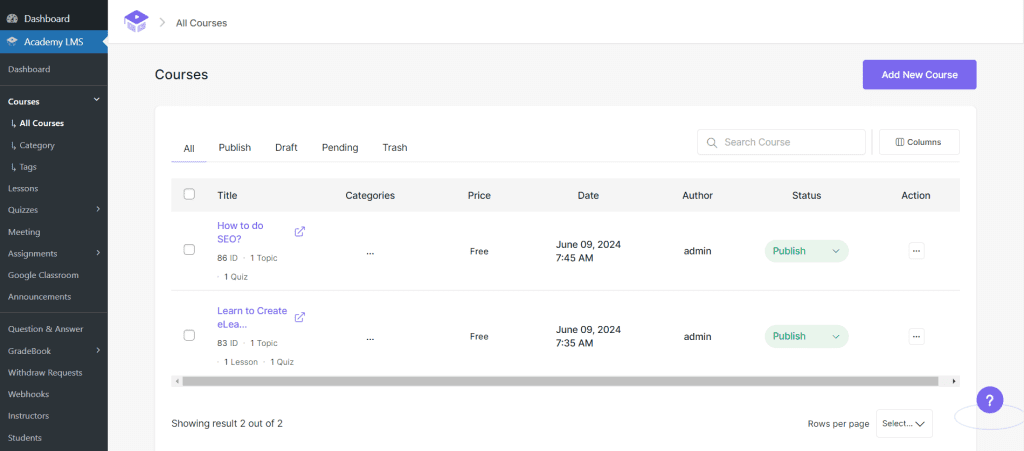Screen dimensions: 1024x451
Task: Open the Columns settings button
Action: pyautogui.click(x=918, y=142)
